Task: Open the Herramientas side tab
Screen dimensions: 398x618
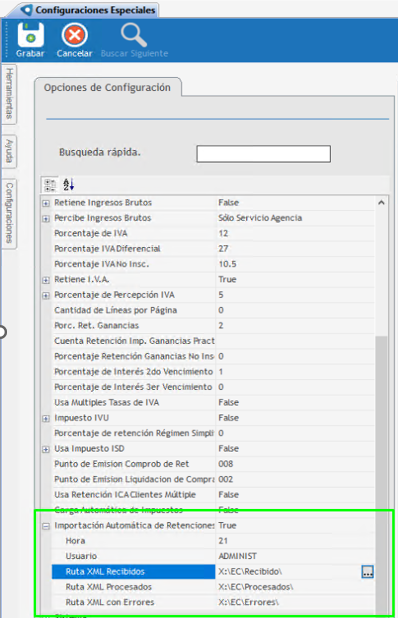Action: coord(9,94)
